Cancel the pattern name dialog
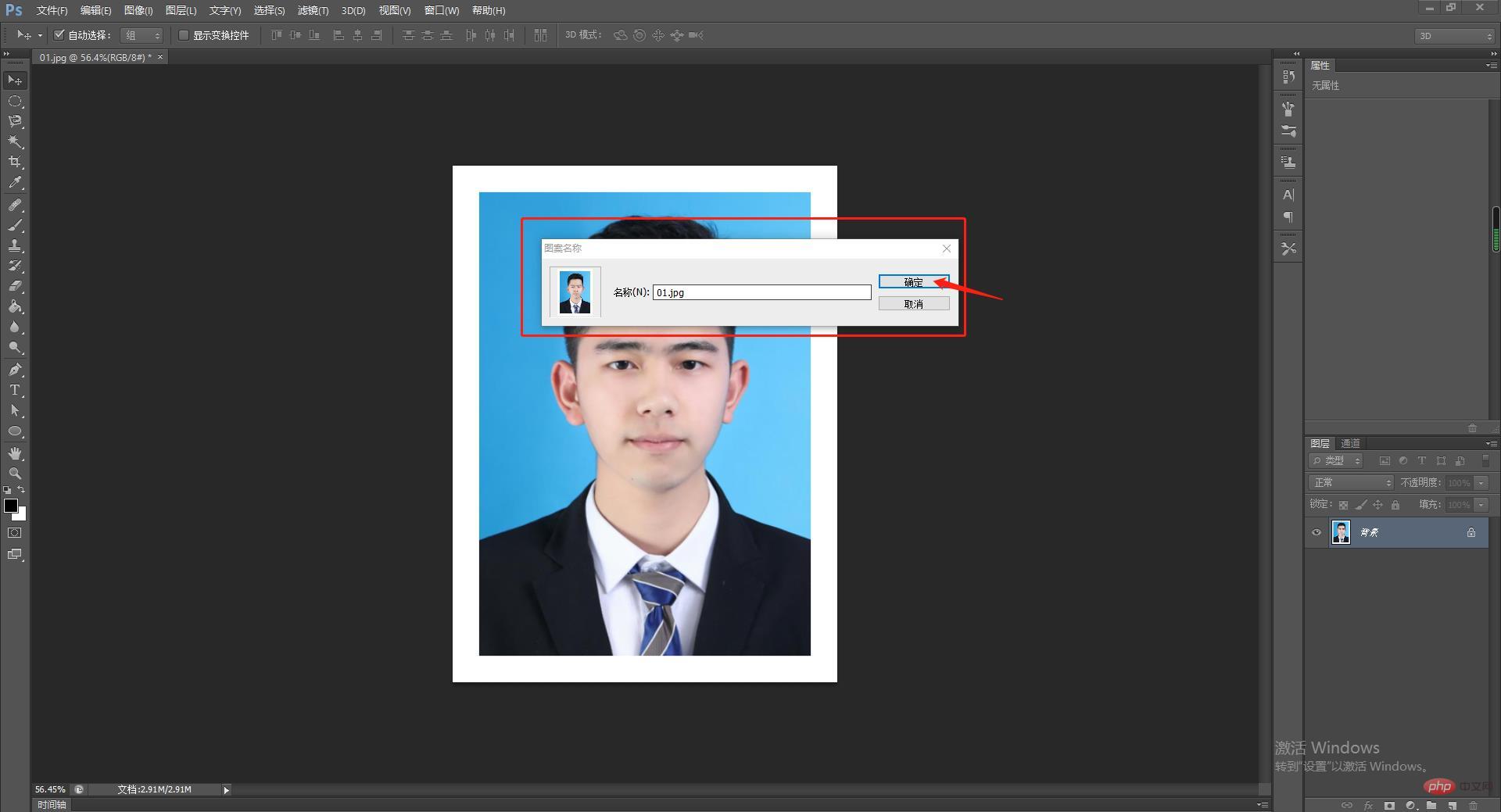 [914, 304]
